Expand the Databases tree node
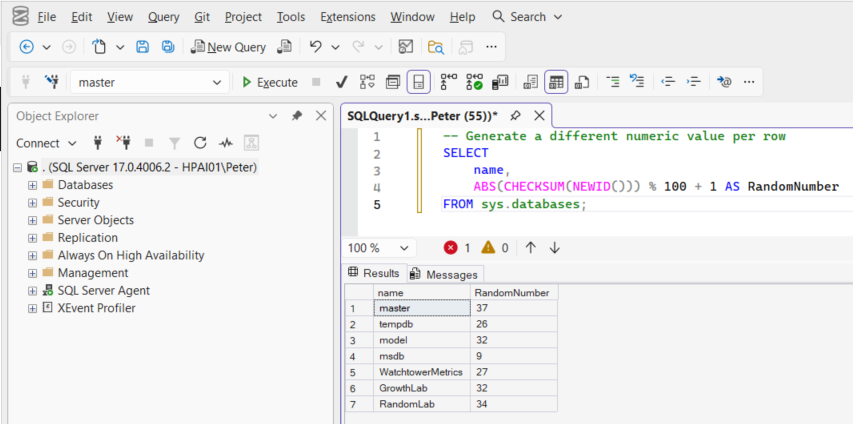The height and width of the screenshot is (424, 853). coord(32,185)
